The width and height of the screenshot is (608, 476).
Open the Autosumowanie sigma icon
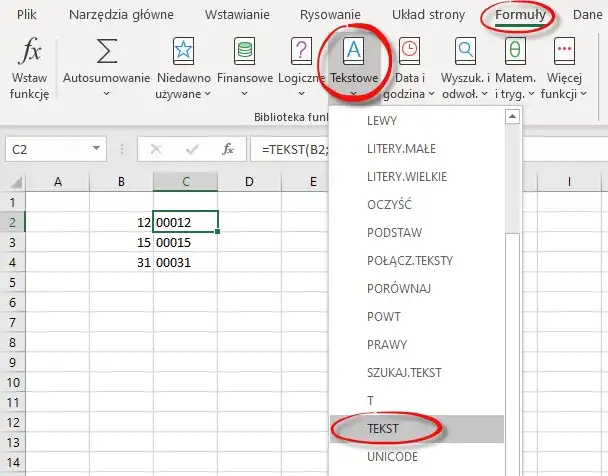pyautogui.click(x=106, y=50)
